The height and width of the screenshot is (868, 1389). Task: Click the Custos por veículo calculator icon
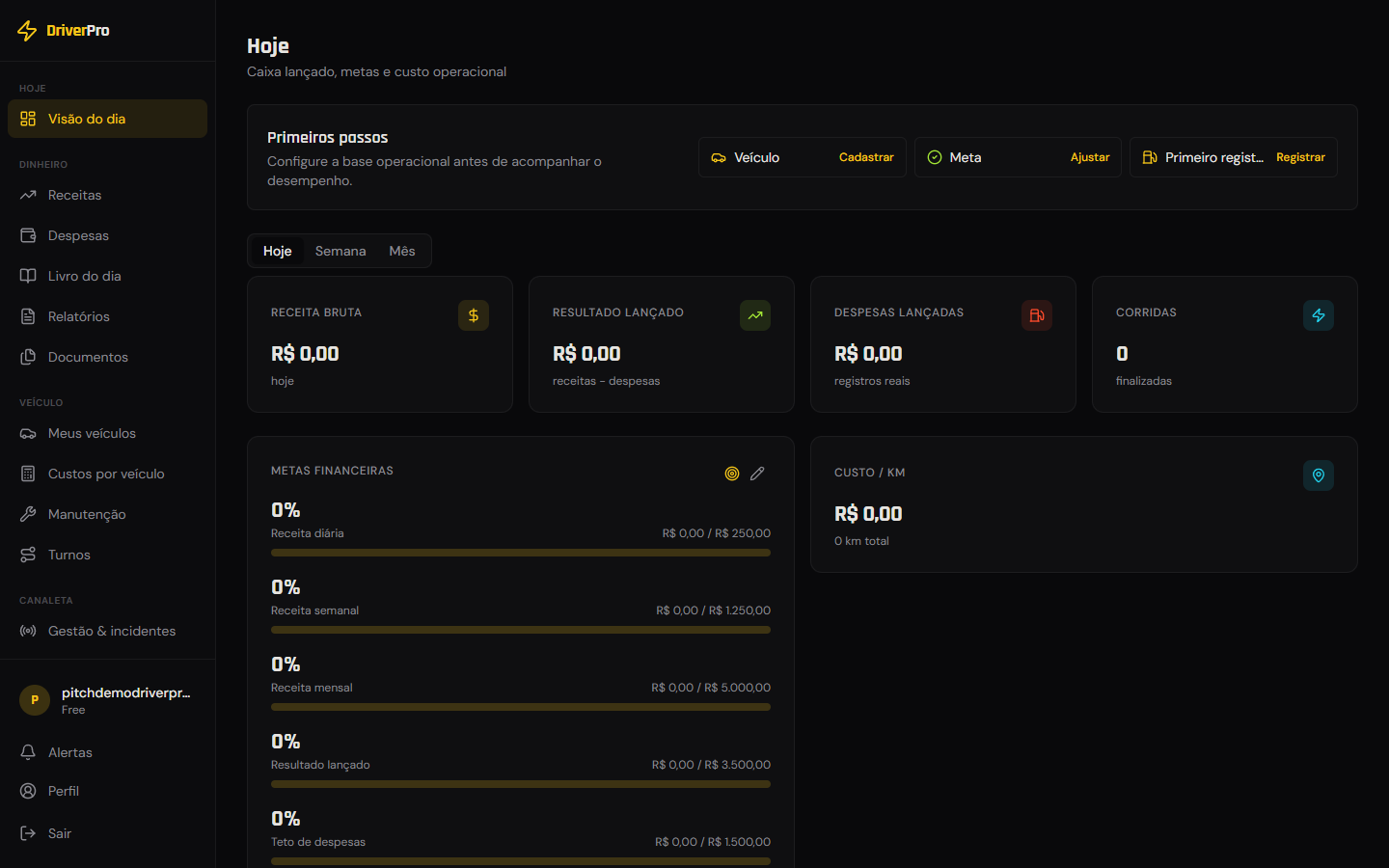point(28,474)
